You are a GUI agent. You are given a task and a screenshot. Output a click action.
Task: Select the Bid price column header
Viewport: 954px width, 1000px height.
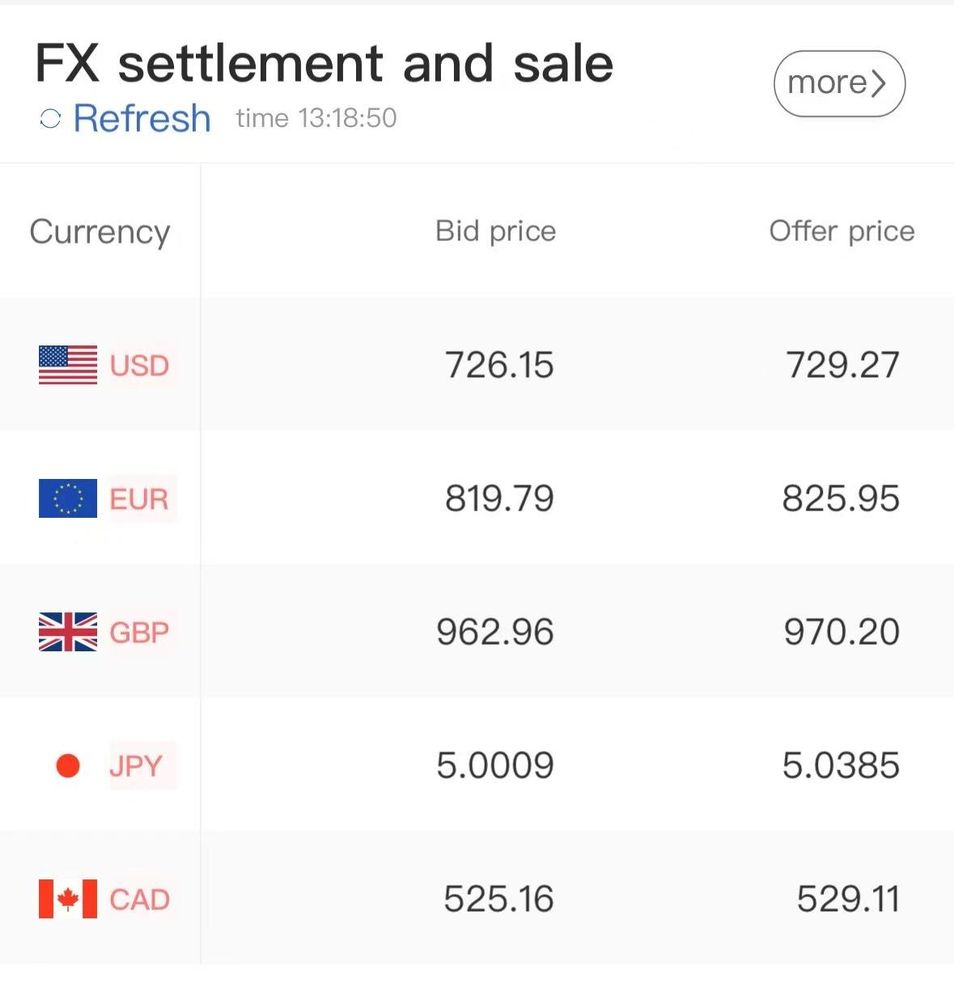(x=495, y=232)
